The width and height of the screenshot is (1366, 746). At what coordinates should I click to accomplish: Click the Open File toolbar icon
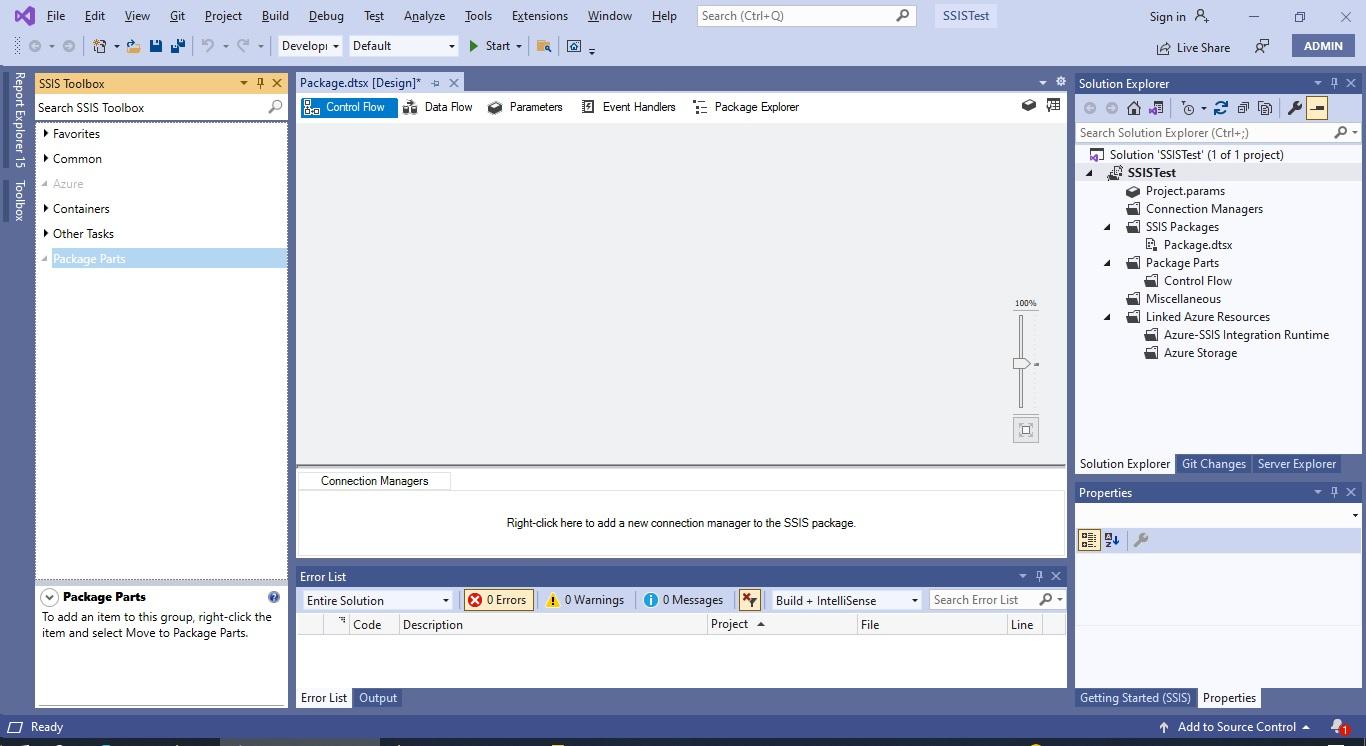(132, 46)
